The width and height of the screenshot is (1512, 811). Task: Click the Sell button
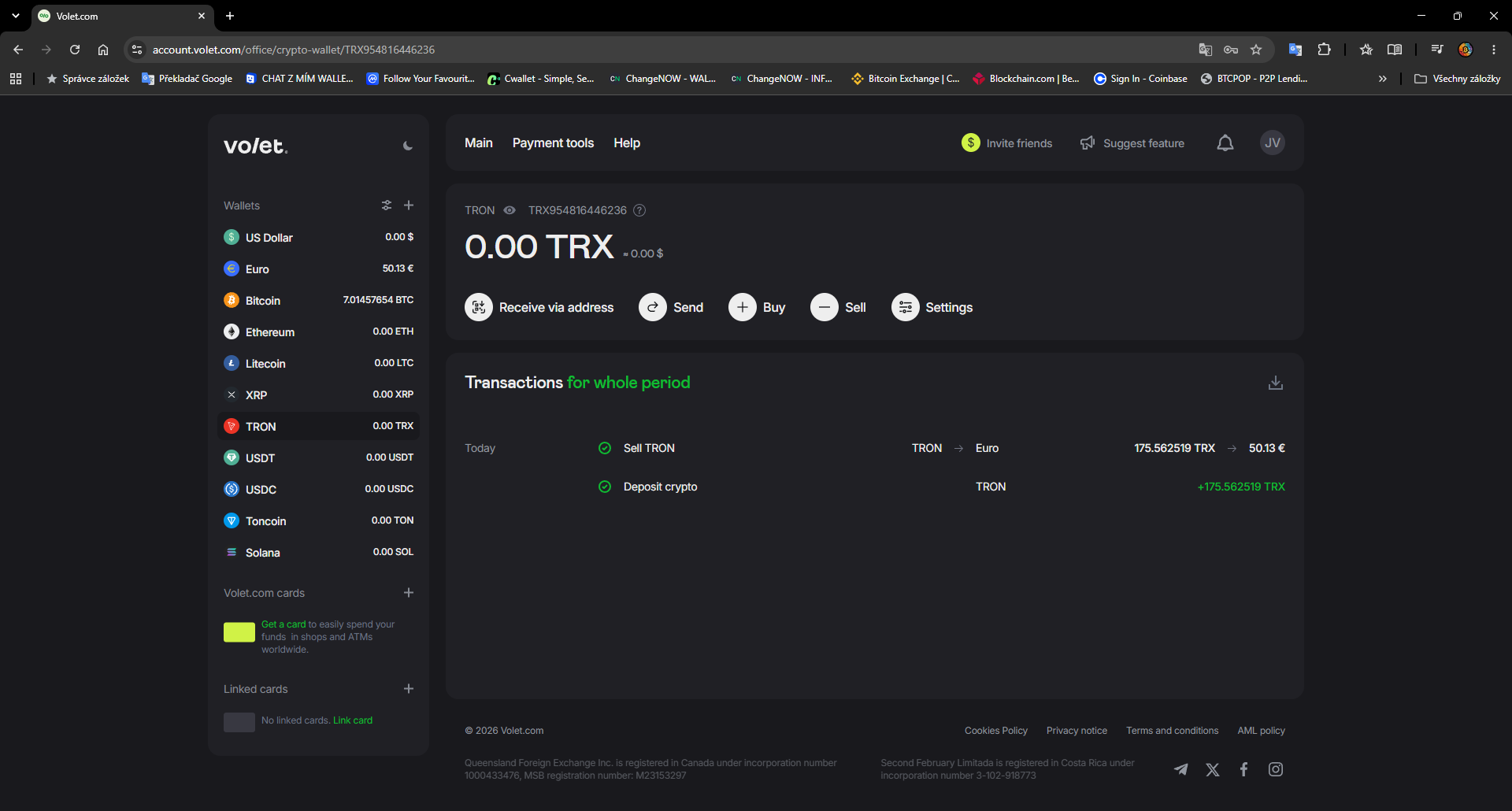[838, 307]
